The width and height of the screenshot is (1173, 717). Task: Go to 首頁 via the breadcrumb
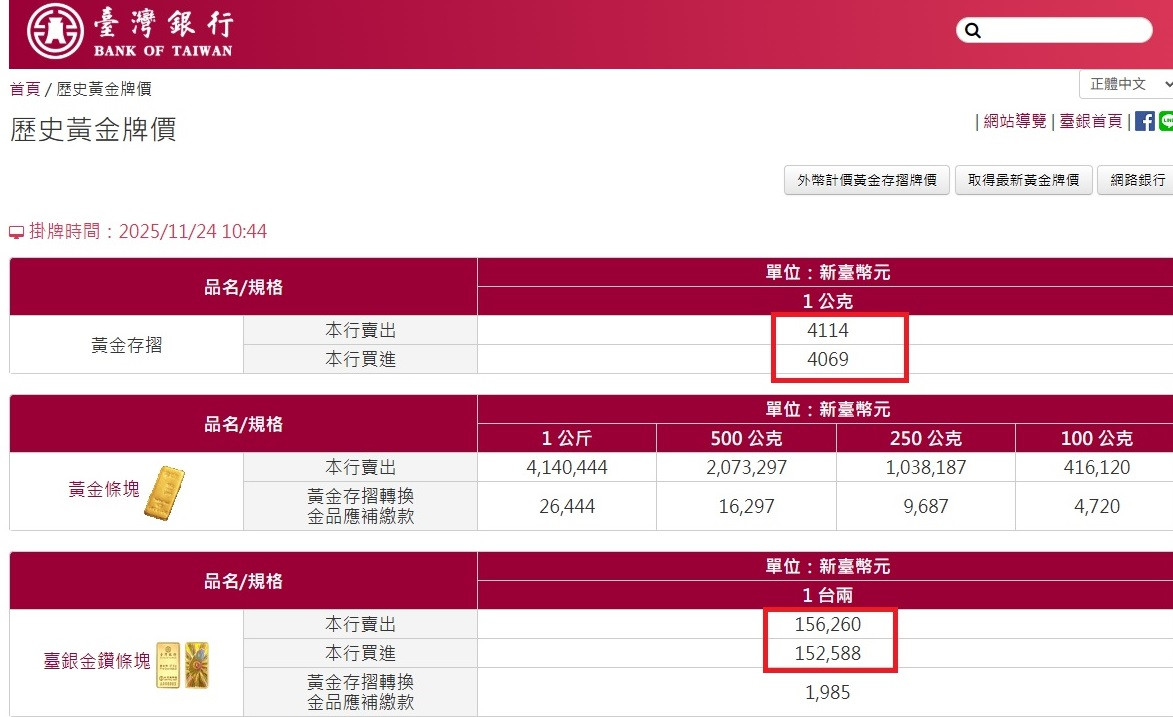(x=25, y=89)
